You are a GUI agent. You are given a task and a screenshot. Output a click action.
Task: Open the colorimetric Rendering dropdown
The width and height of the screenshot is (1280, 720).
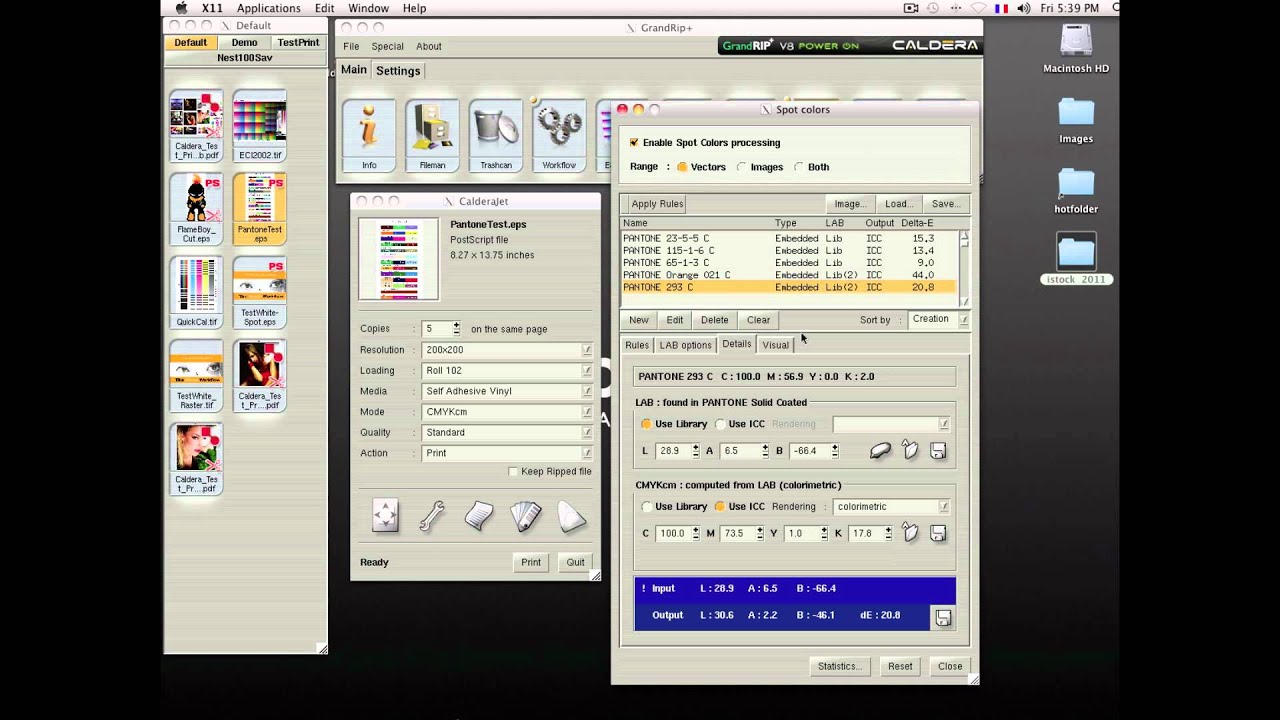click(x=891, y=507)
